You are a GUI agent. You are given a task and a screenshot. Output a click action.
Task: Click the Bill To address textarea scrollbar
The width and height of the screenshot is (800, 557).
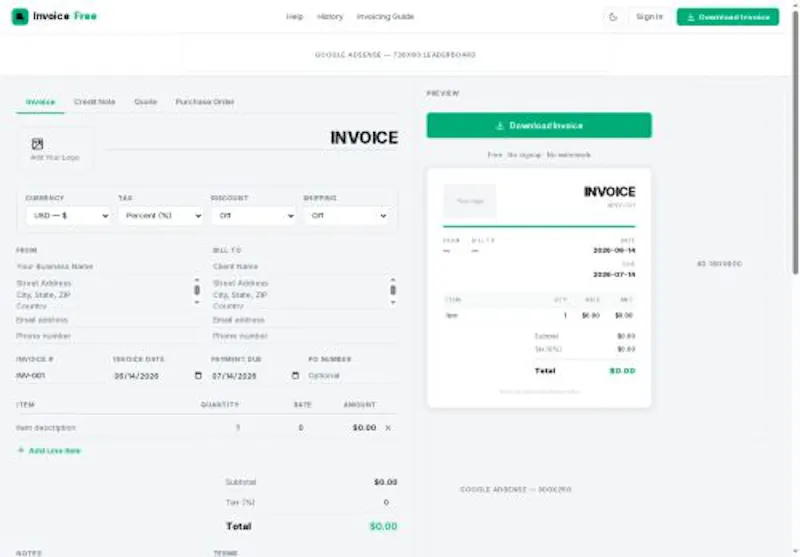coord(393,291)
